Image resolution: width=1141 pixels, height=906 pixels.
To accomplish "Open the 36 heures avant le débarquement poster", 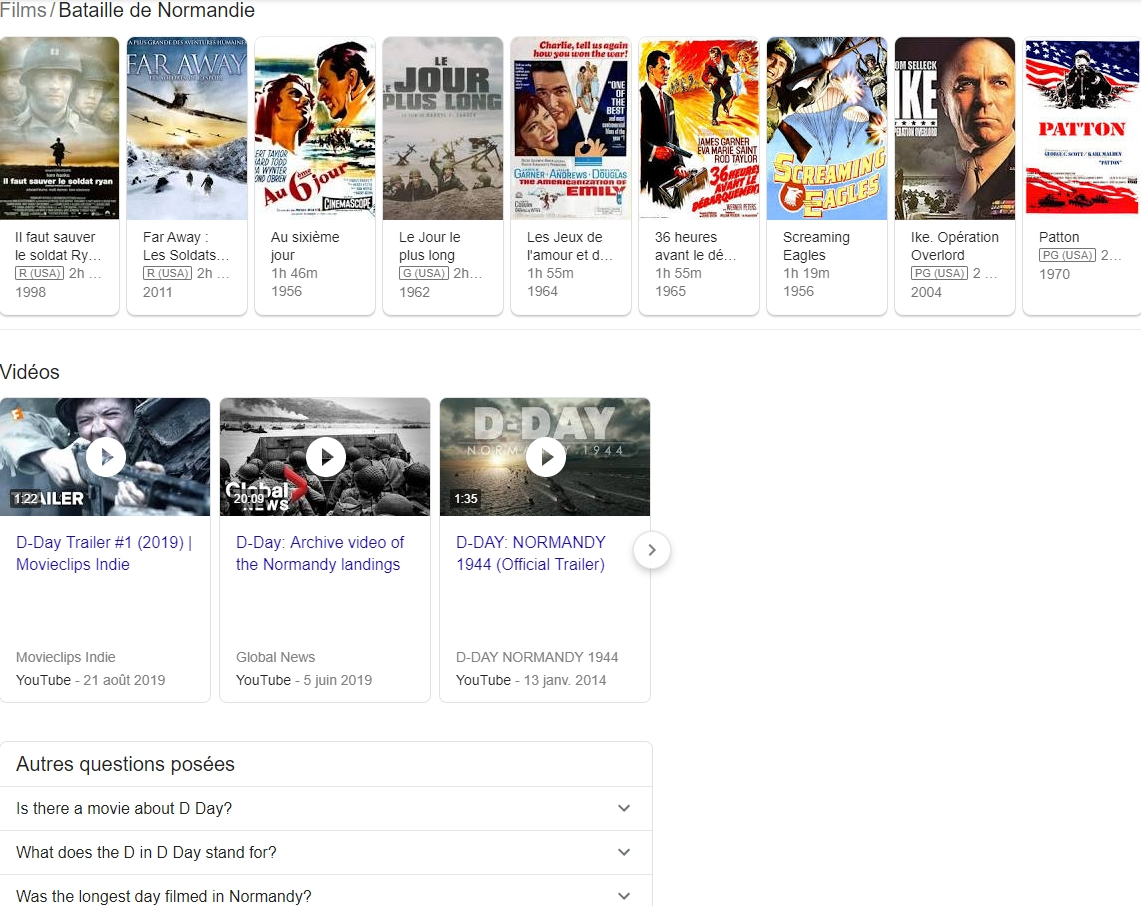I will [699, 128].
